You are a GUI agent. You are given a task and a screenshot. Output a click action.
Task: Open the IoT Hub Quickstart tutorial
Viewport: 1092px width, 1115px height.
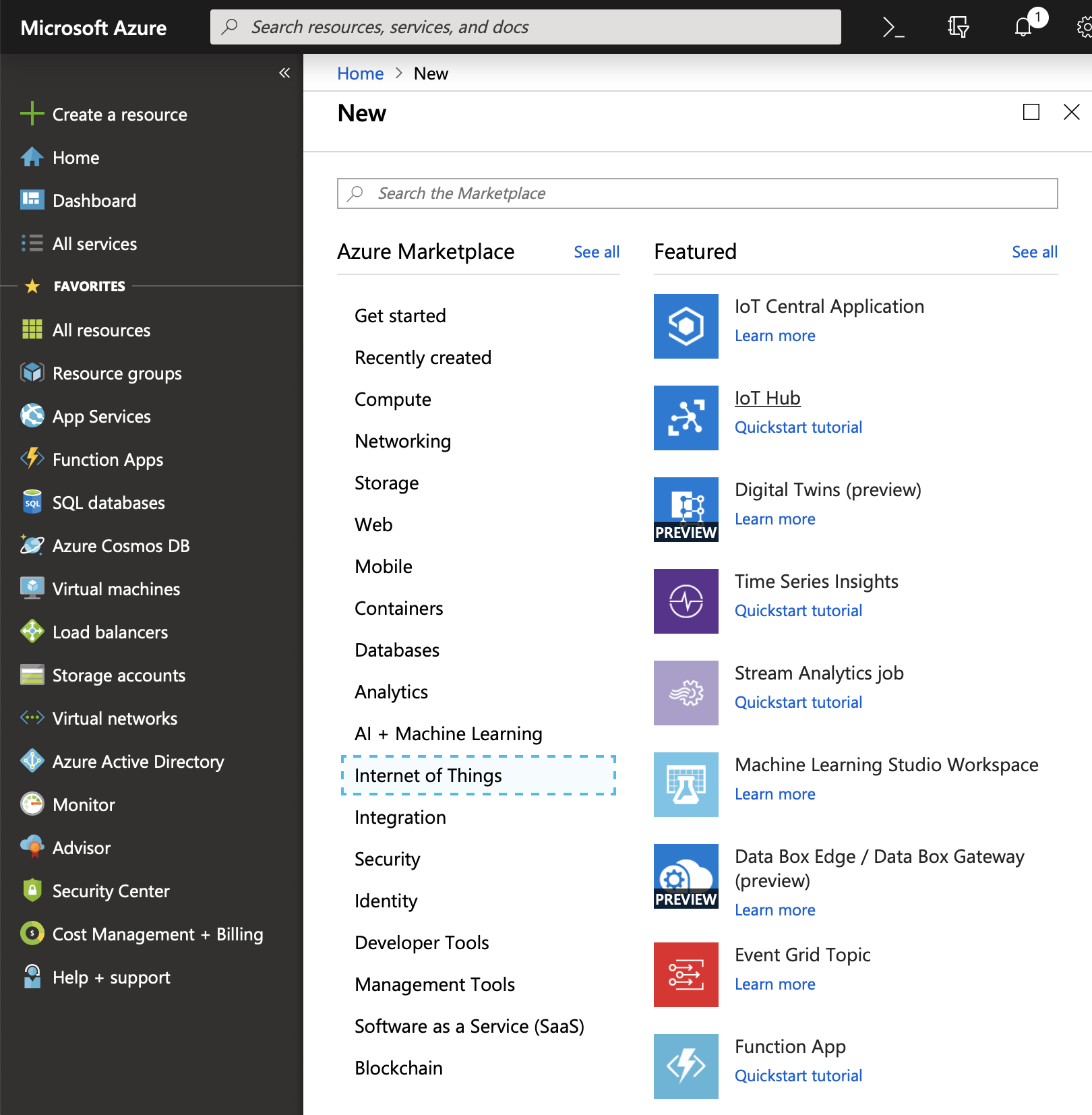point(798,427)
